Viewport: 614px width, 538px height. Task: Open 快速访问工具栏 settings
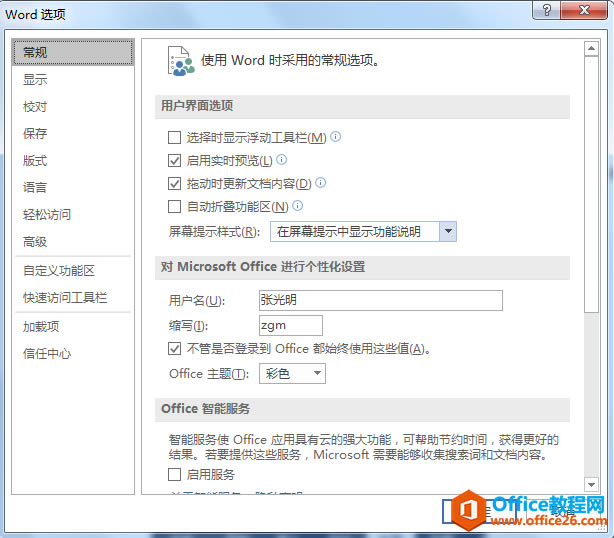coord(73,298)
